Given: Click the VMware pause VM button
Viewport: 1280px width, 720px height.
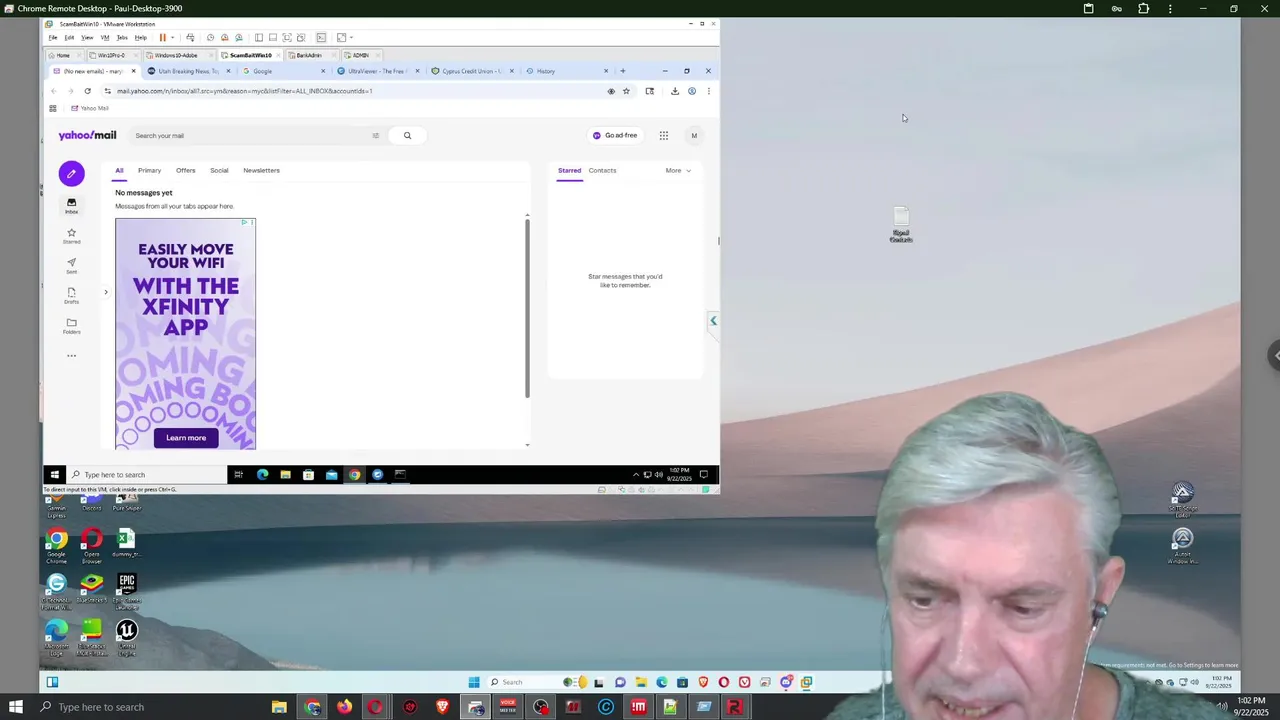Looking at the screenshot, I should [x=162, y=38].
